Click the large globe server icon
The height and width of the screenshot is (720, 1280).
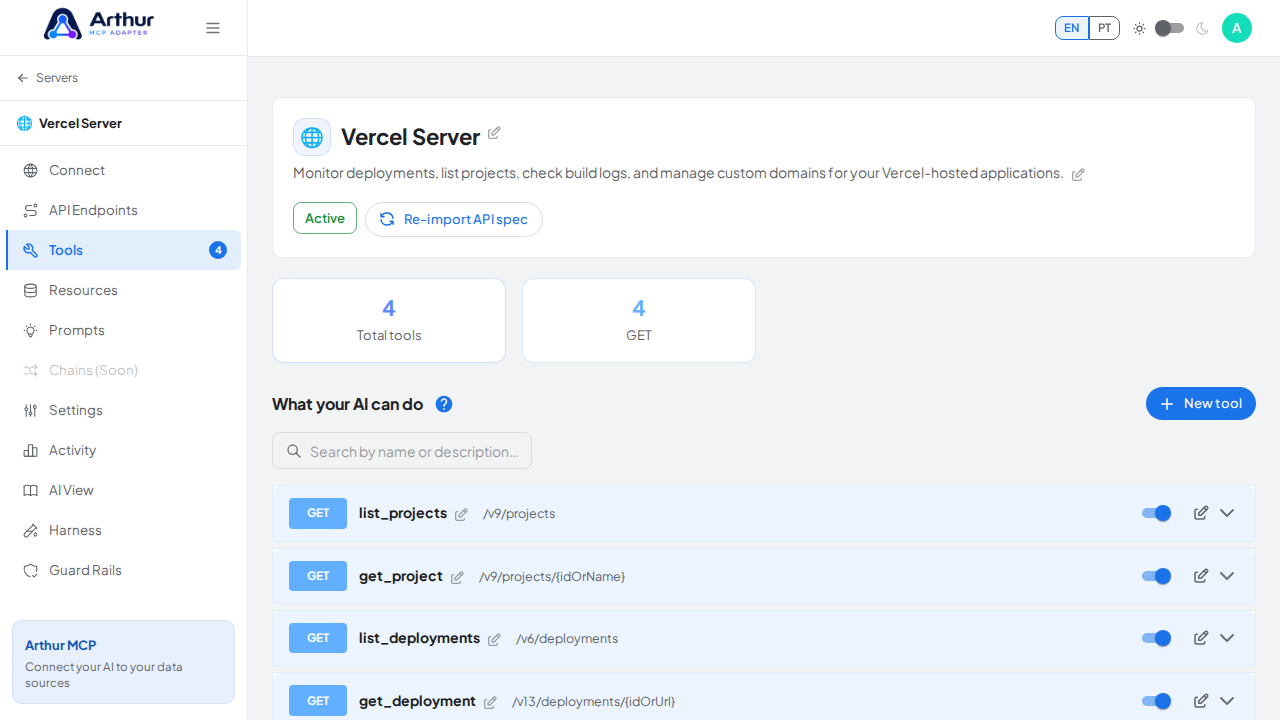coord(312,137)
